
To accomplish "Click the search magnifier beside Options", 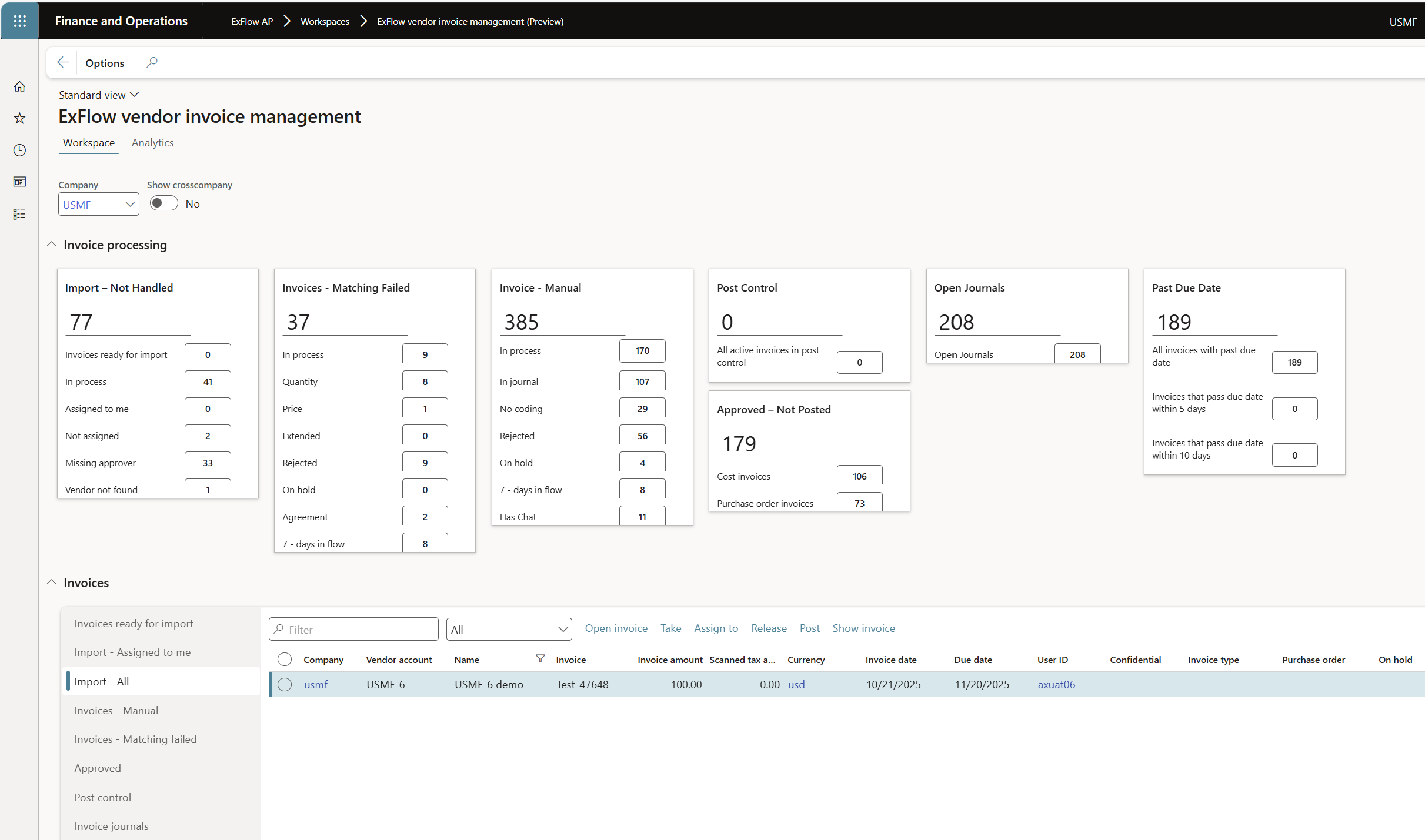I will pyautogui.click(x=152, y=62).
